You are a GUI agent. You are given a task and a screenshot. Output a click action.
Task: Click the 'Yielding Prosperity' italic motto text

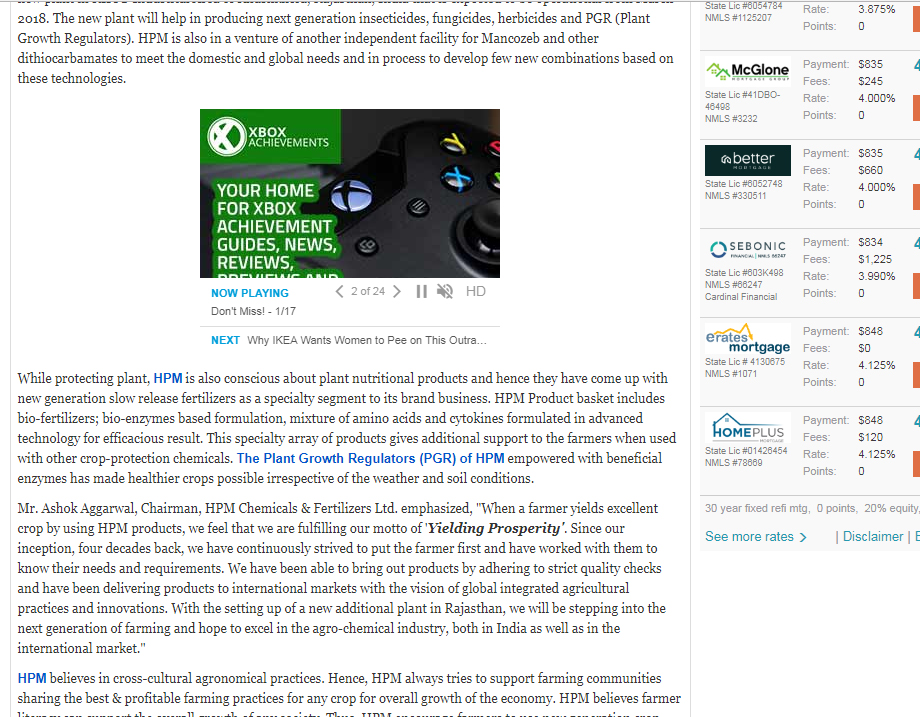coord(496,528)
